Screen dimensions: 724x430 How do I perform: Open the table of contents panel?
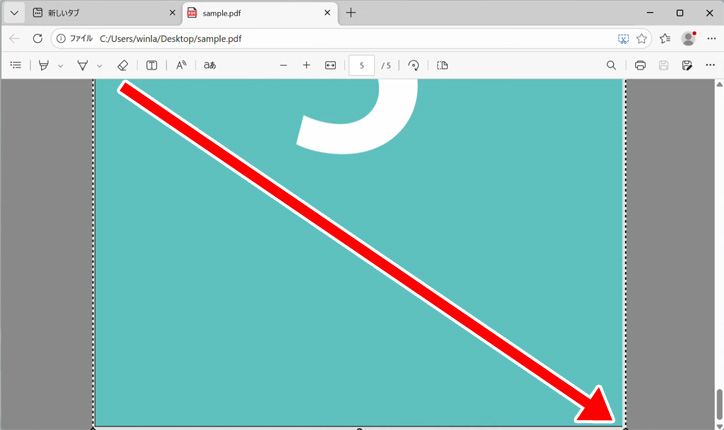coord(15,65)
